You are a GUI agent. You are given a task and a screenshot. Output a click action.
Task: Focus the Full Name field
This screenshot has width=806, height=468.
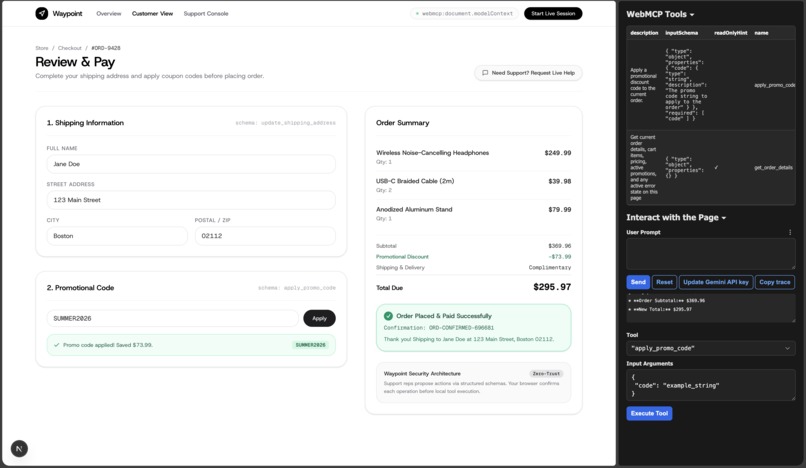191,164
